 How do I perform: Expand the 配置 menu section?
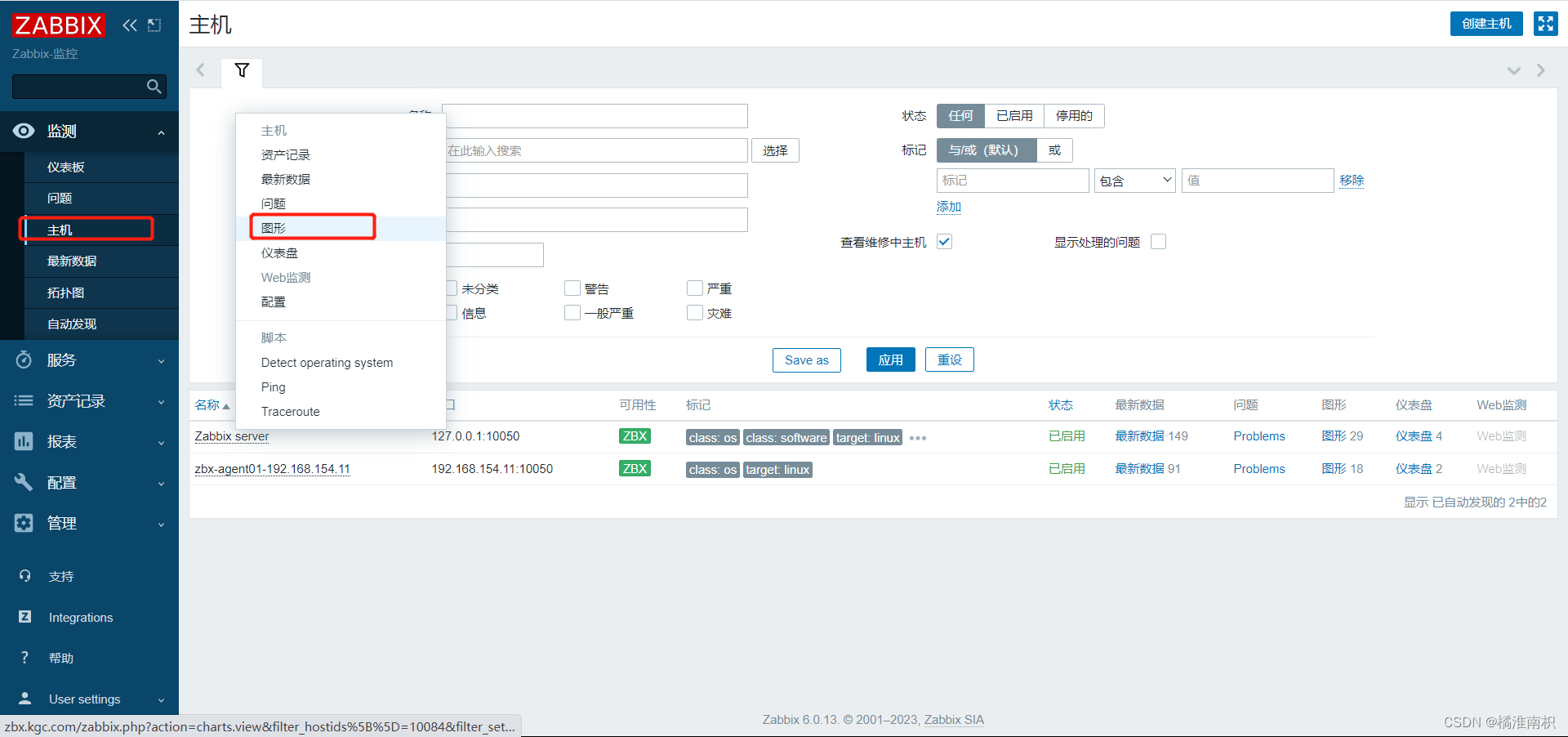(x=161, y=484)
